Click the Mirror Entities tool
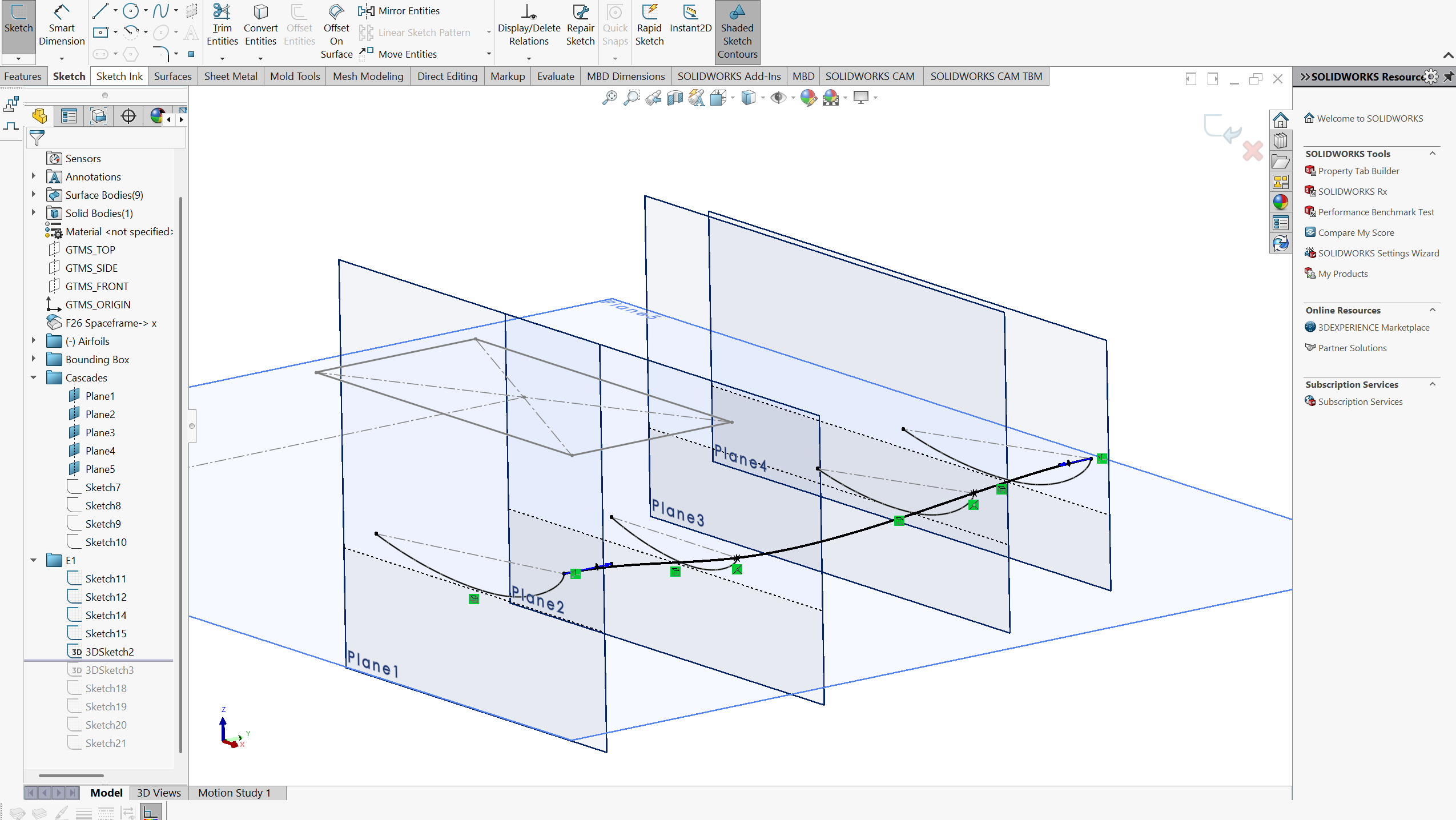1456x820 pixels. (399, 11)
